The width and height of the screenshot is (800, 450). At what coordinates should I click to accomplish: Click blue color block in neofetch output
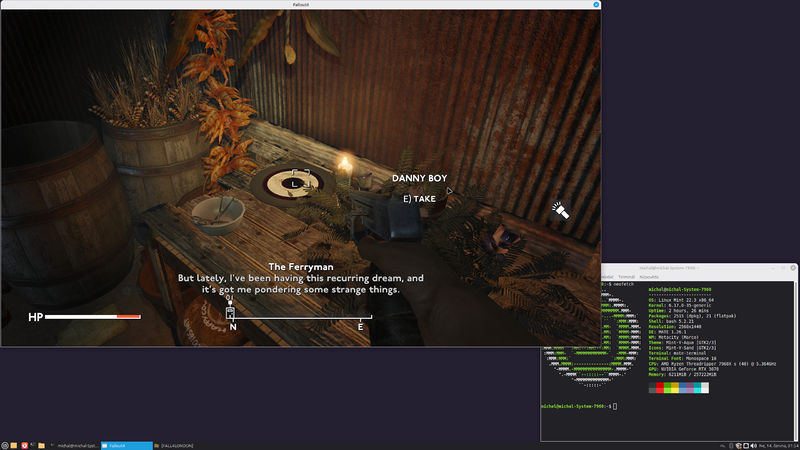point(682,388)
